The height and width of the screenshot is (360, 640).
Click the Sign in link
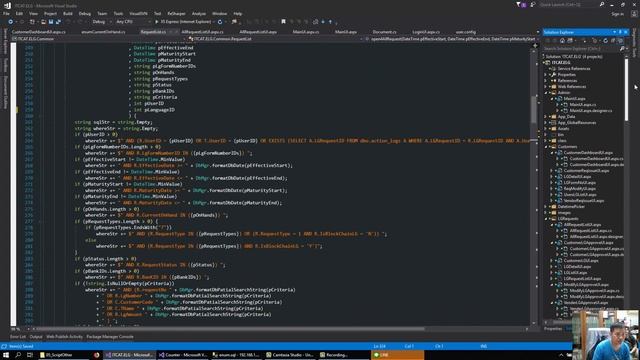pyautogui.click(x=617, y=14)
